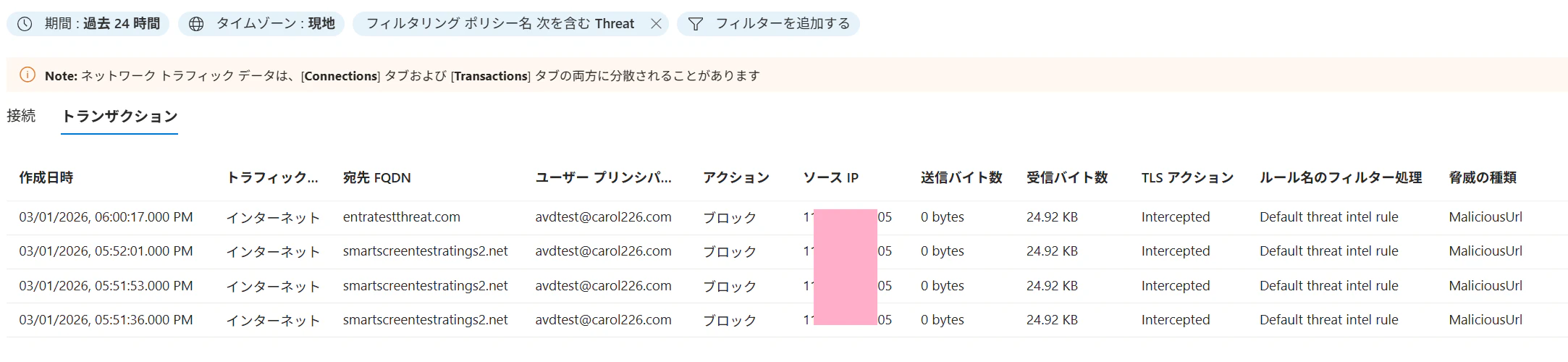Click インターネット in the 06:00:17 row
1568x362 pixels.
pos(273,217)
